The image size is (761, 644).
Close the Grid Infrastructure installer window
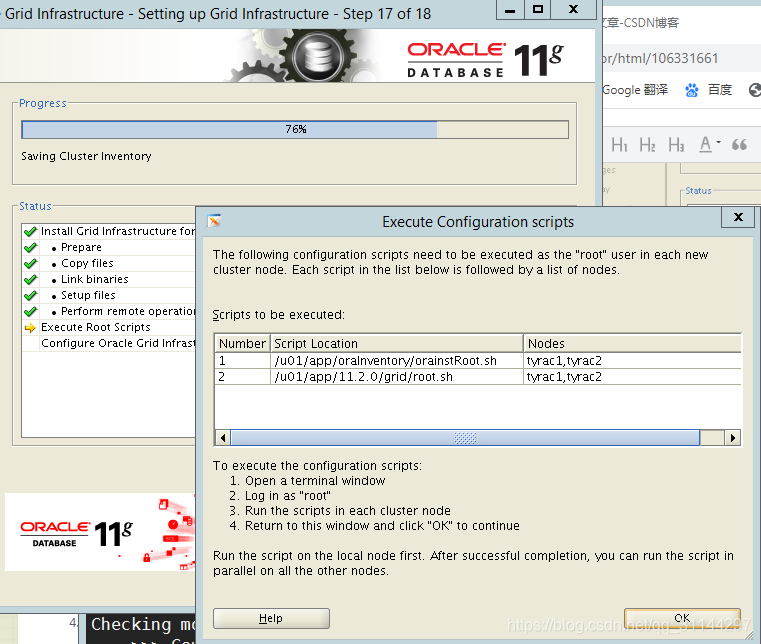[x=573, y=9]
